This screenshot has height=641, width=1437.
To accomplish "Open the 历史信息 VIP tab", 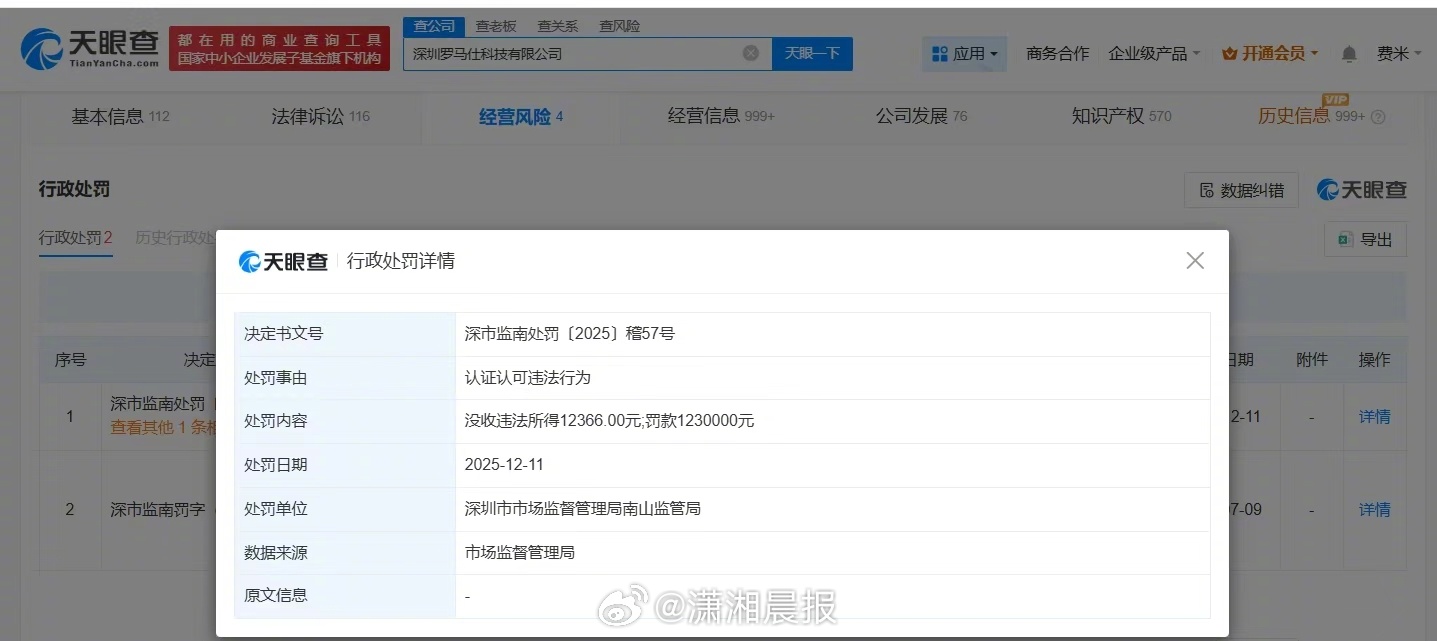I will [x=1311, y=117].
